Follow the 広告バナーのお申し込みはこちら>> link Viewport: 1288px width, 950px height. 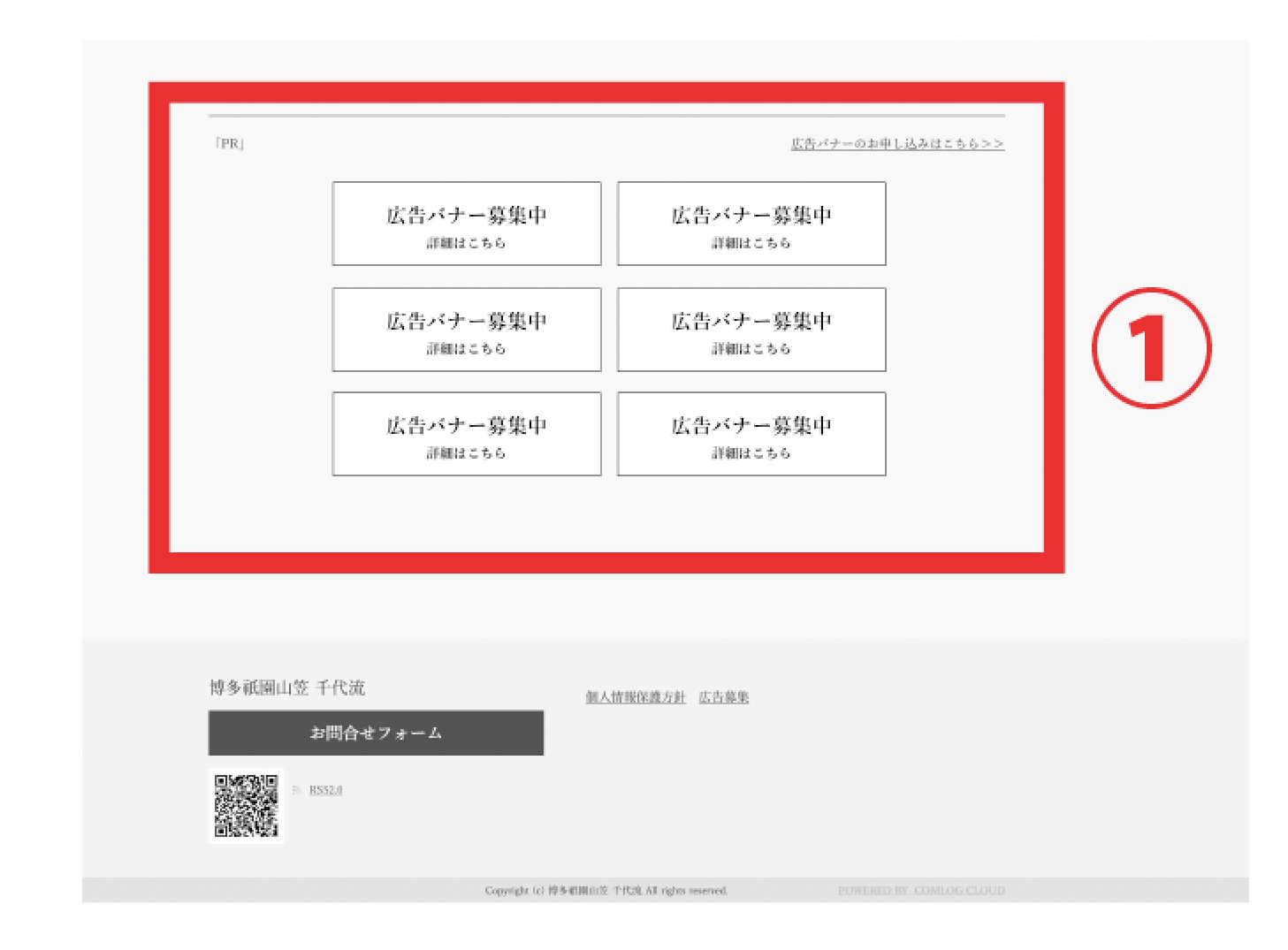tap(897, 143)
